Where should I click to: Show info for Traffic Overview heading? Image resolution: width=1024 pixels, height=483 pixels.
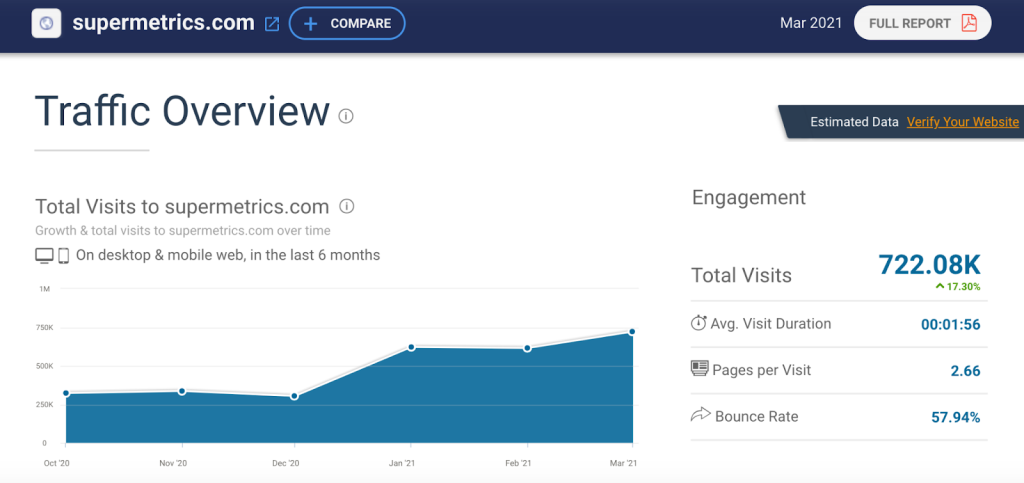click(345, 116)
